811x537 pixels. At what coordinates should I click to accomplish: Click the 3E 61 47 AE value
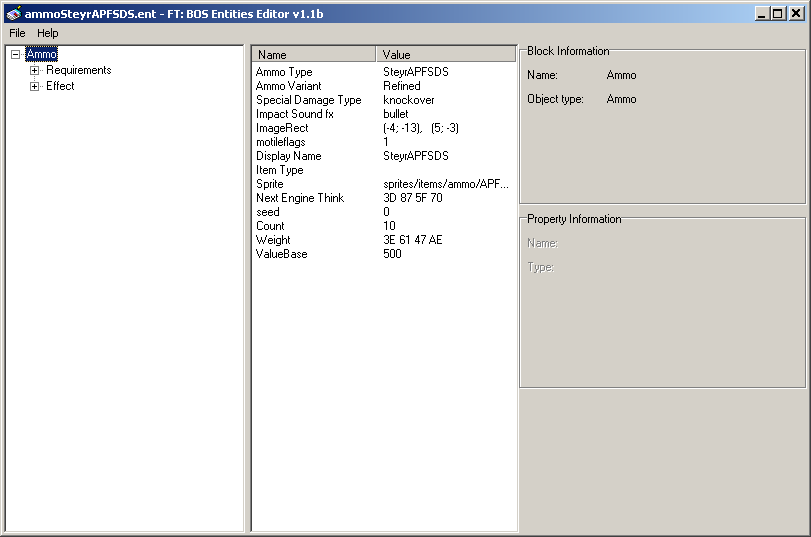click(x=413, y=240)
